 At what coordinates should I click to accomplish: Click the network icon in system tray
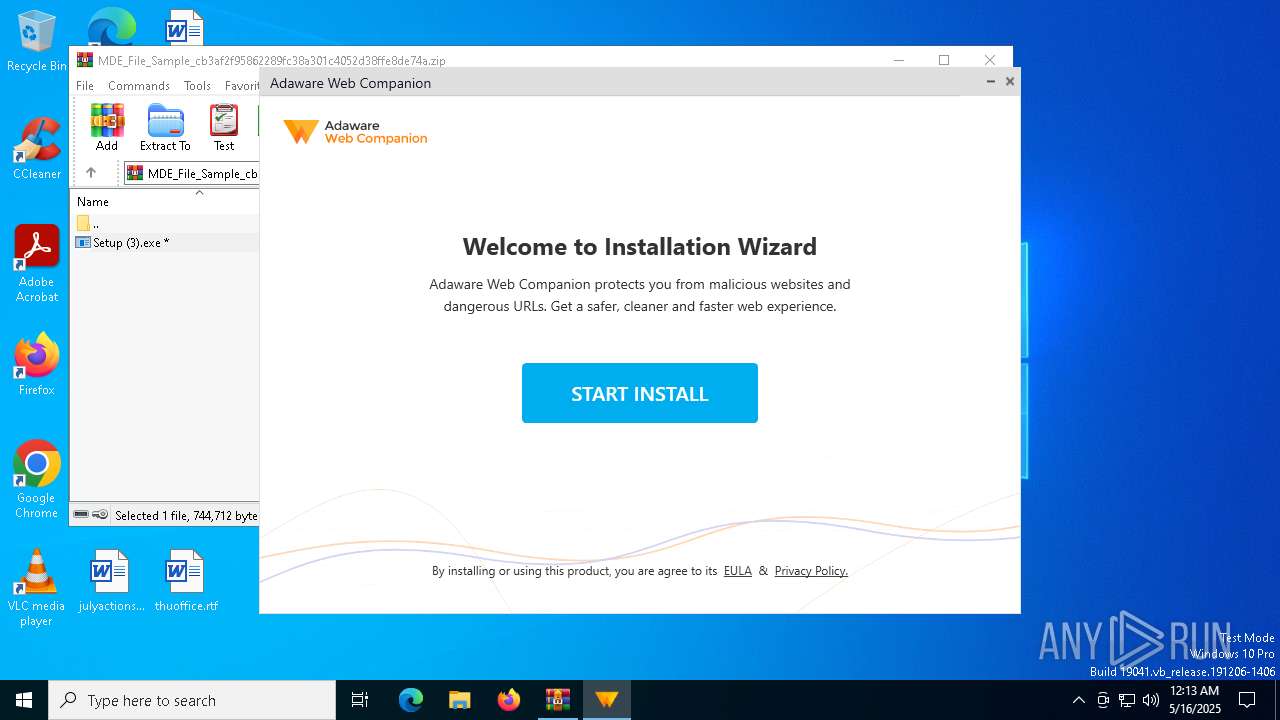coord(1127,700)
